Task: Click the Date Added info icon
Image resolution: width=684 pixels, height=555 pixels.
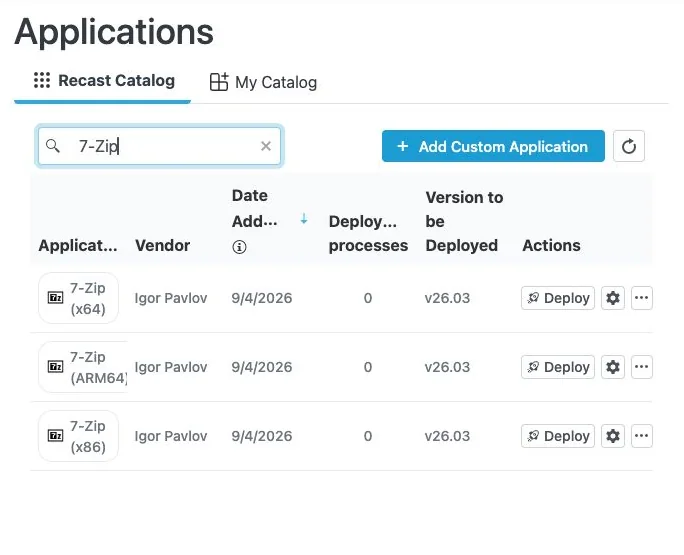Action: 239,247
